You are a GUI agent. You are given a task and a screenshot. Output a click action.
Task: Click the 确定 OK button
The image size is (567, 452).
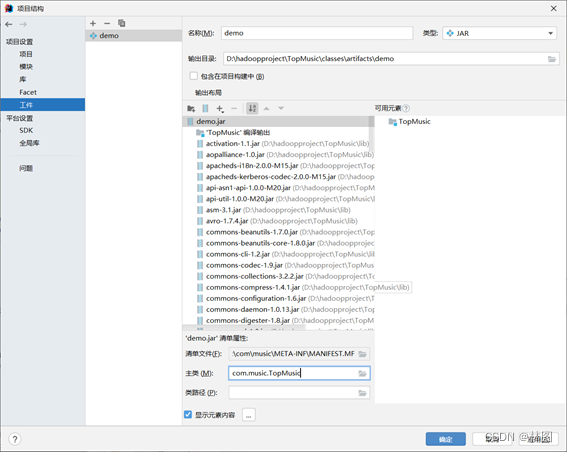pos(446,439)
